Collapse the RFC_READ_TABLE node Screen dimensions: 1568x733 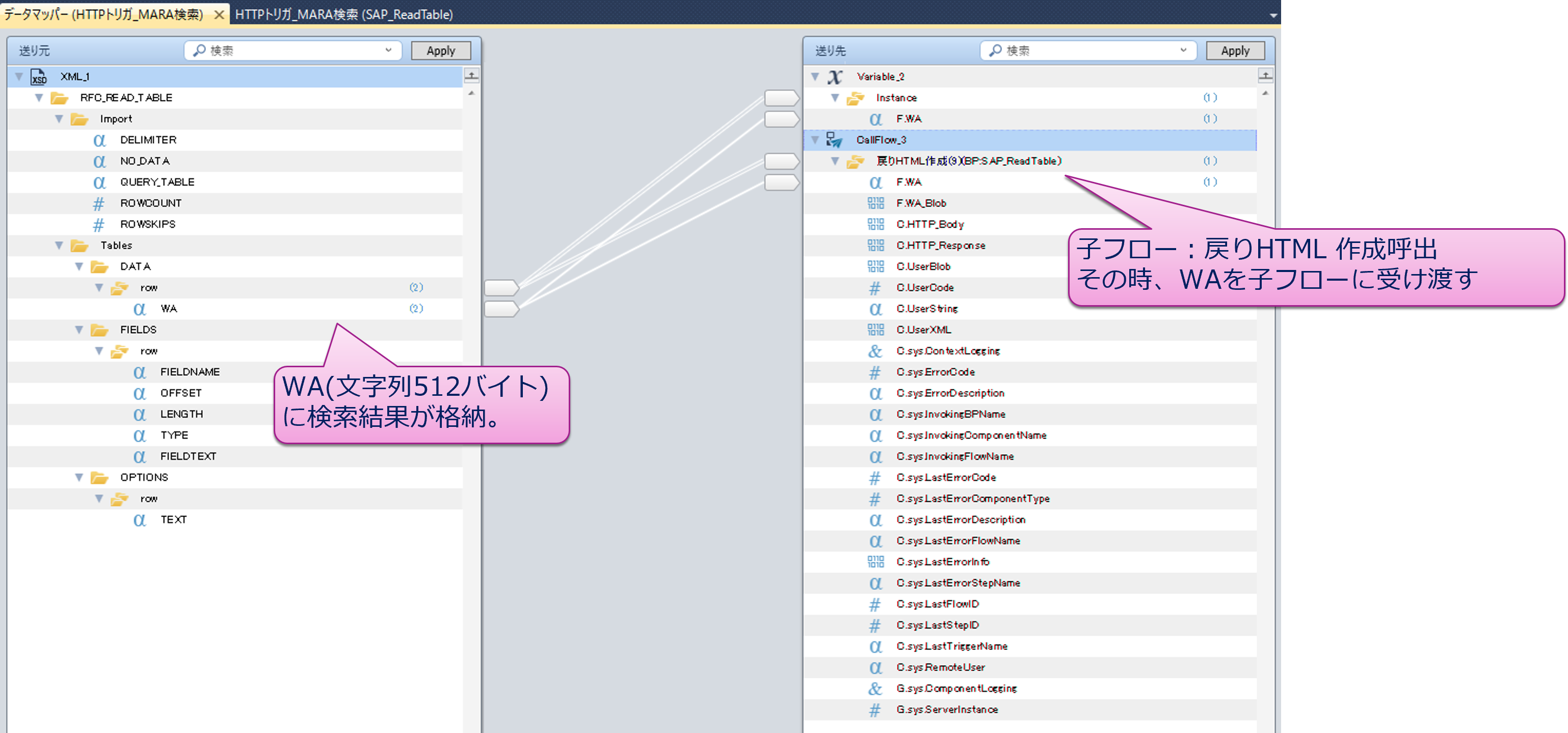(39, 98)
